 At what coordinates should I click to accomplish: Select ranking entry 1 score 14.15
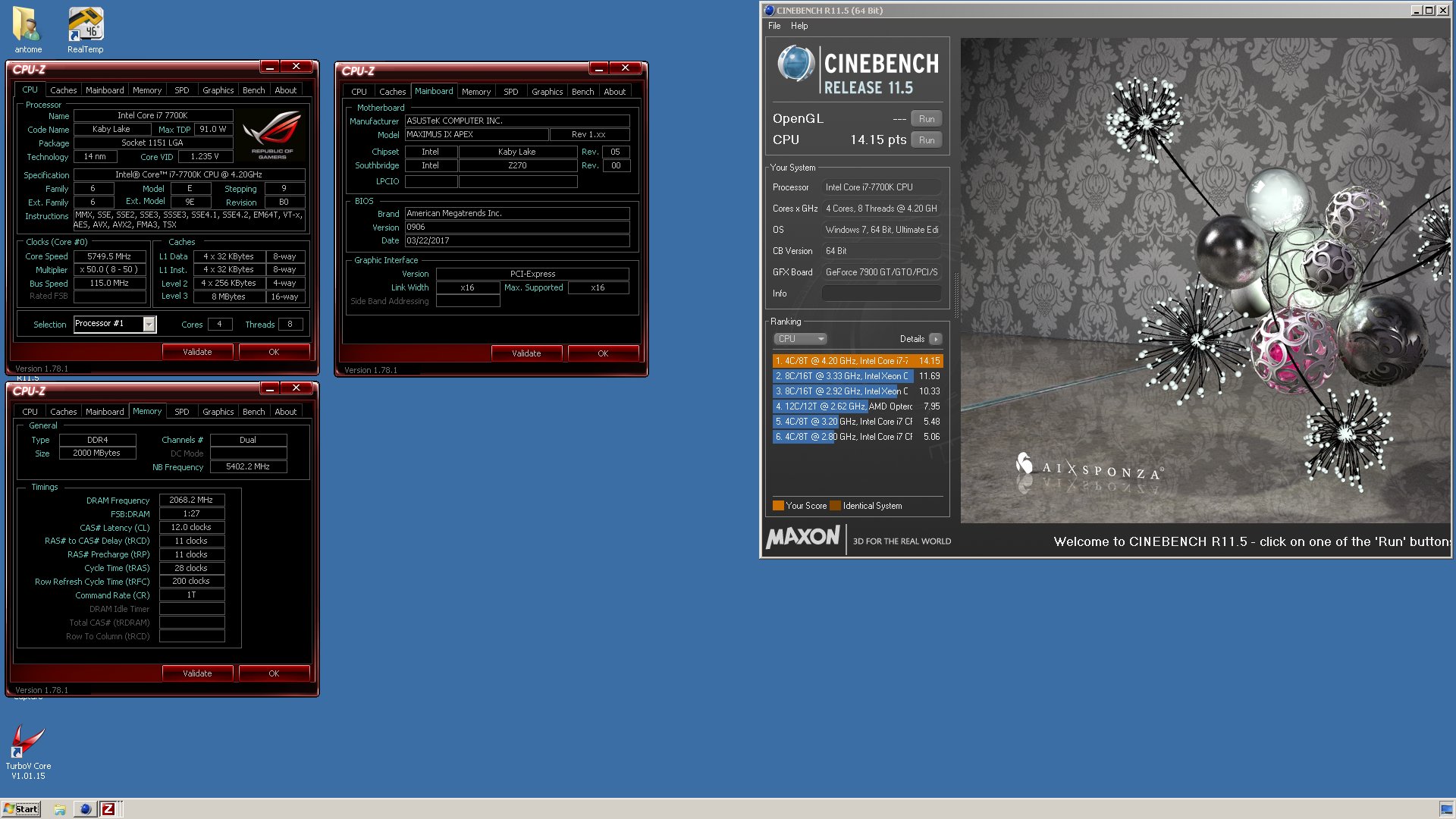857,361
